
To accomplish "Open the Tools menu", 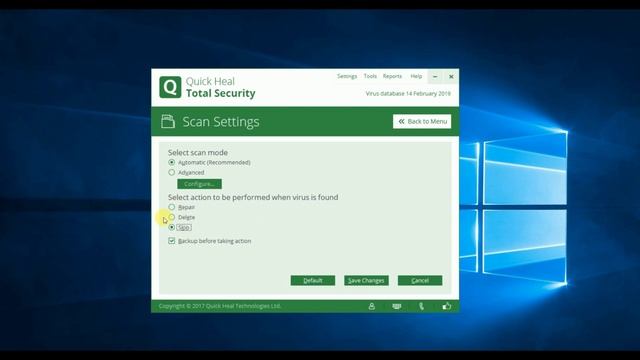I will 370,76.
